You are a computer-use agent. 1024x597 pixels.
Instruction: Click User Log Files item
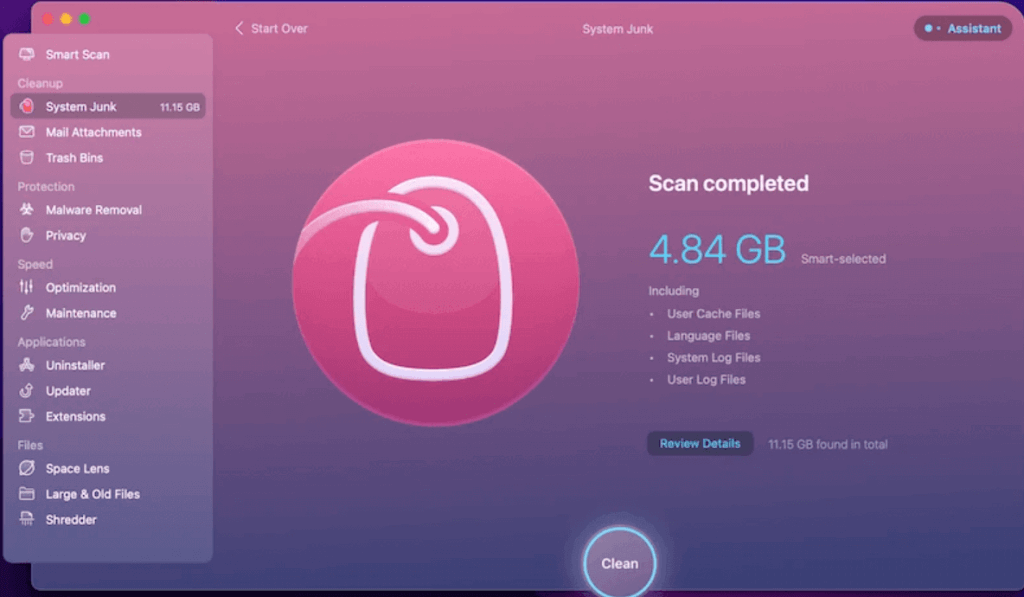[x=706, y=379]
